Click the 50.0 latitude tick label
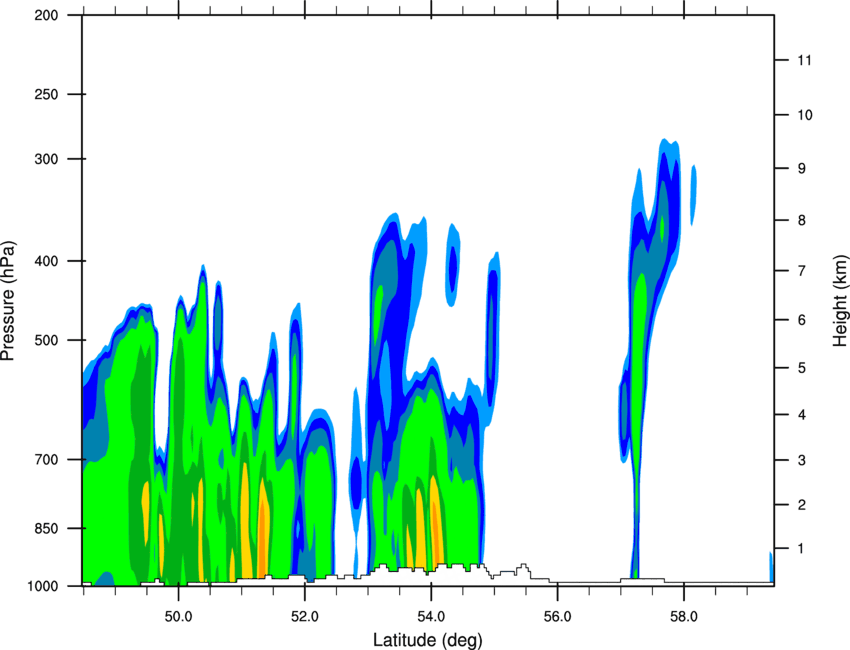850x650 pixels. (x=178, y=617)
